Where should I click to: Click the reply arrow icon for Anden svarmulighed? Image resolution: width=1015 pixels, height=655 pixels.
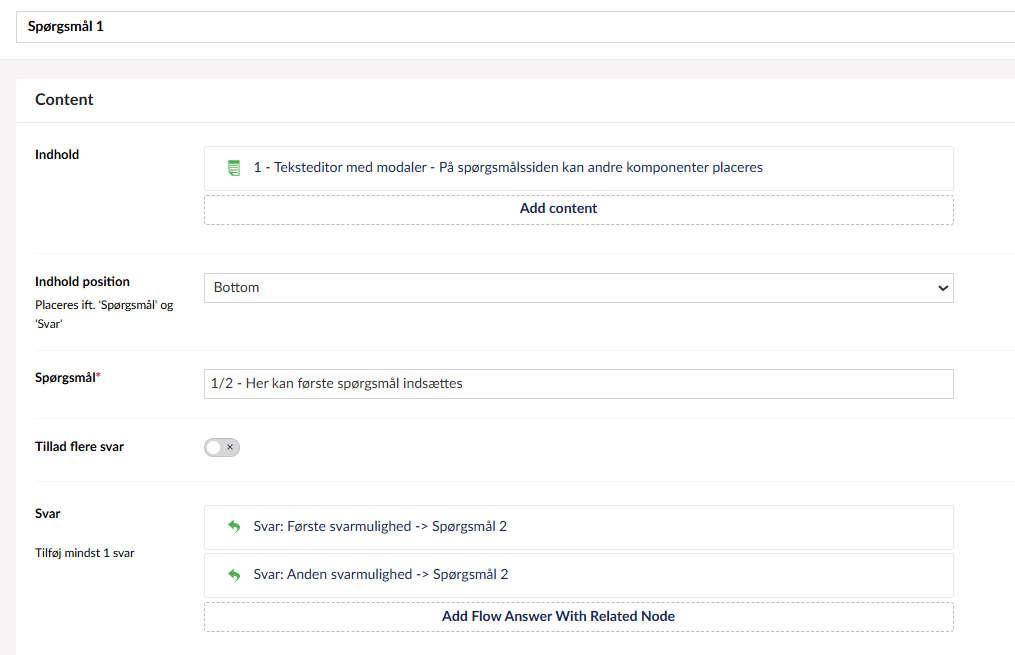tap(234, 575)
